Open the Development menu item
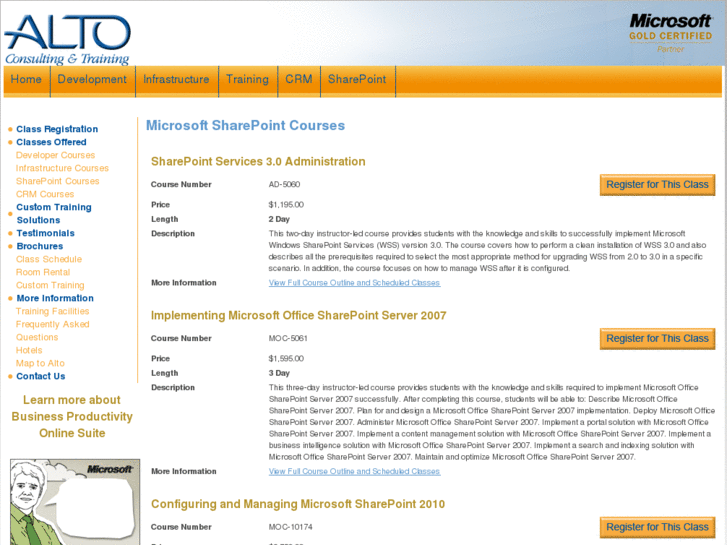 92,80
